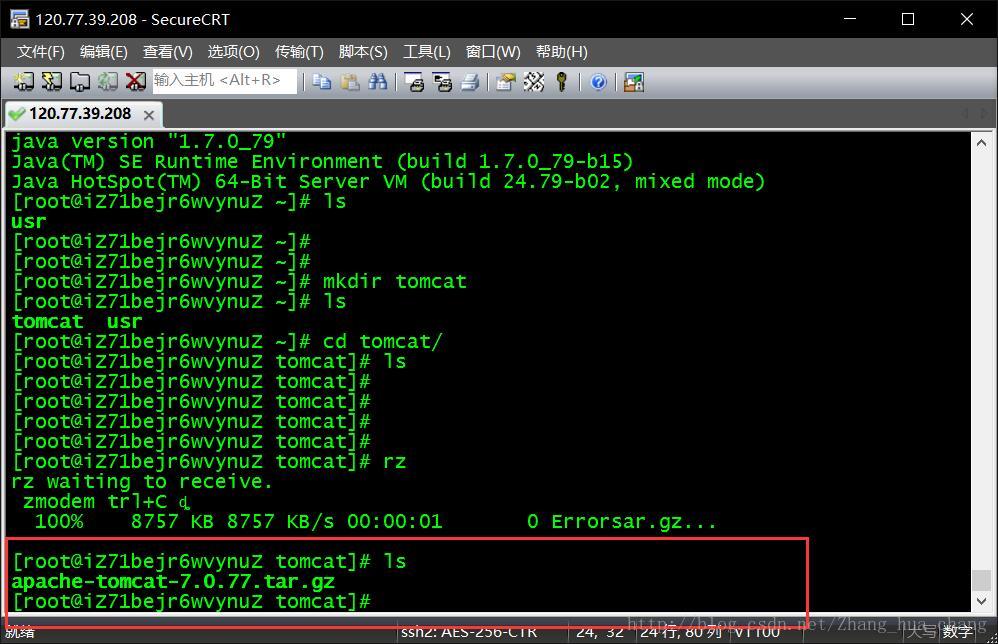Focus the 输入主机 host input field
The image size is (998, 644).
click(x=224, y=81)
